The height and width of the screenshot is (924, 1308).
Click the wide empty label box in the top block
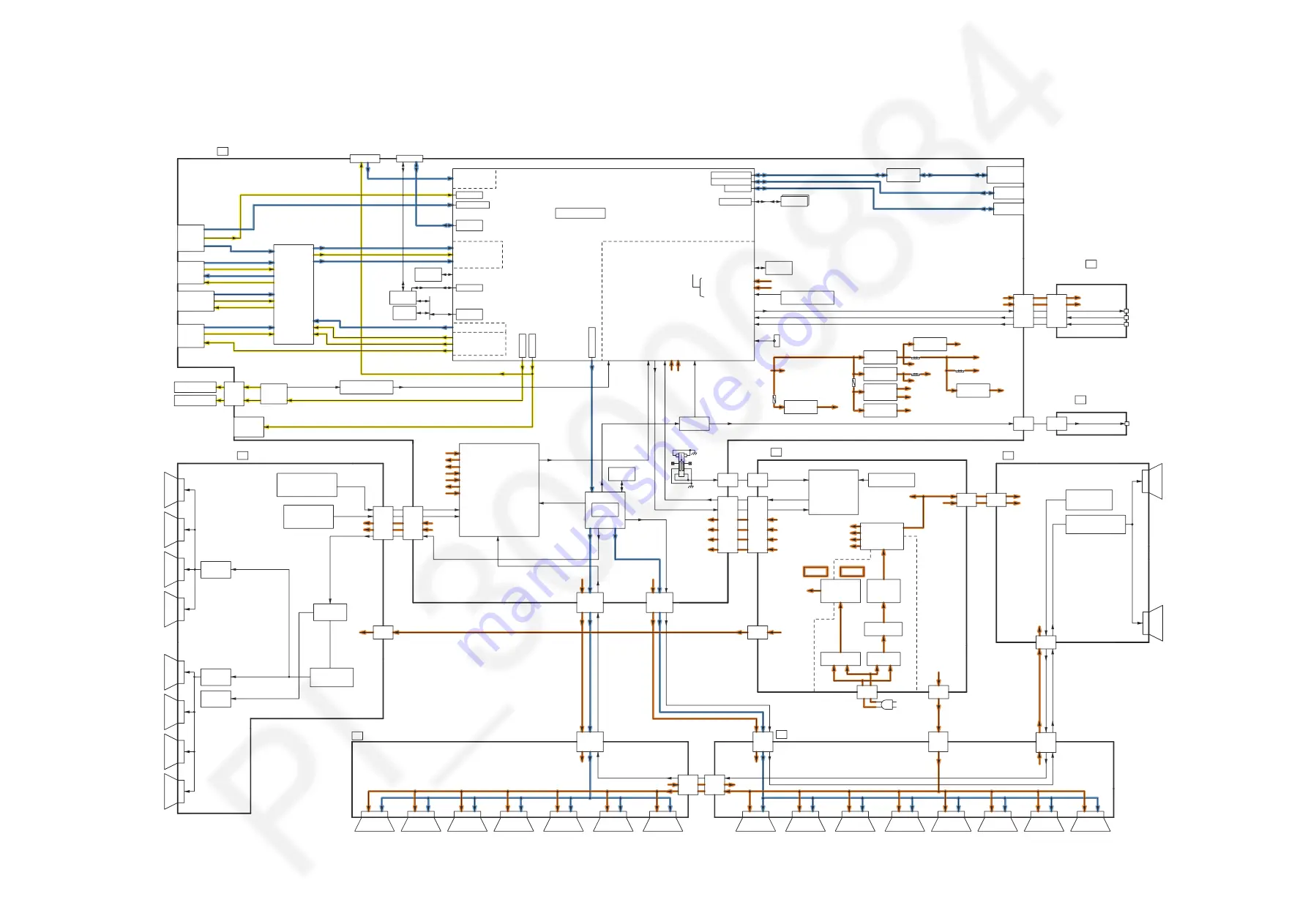coord(580,214)
